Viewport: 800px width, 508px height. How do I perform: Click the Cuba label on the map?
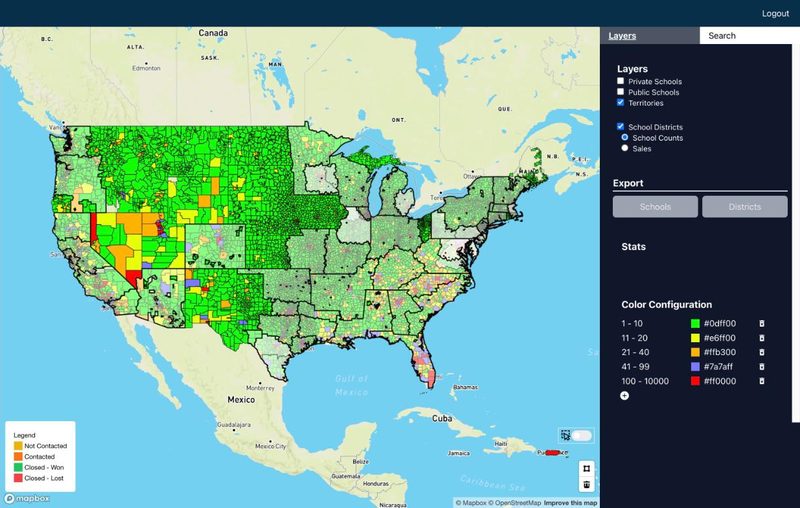442,418
